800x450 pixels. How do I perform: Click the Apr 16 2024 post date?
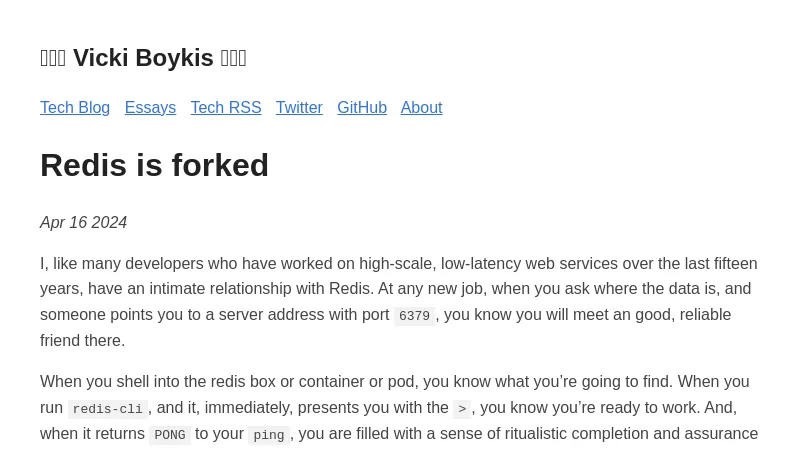83,223
